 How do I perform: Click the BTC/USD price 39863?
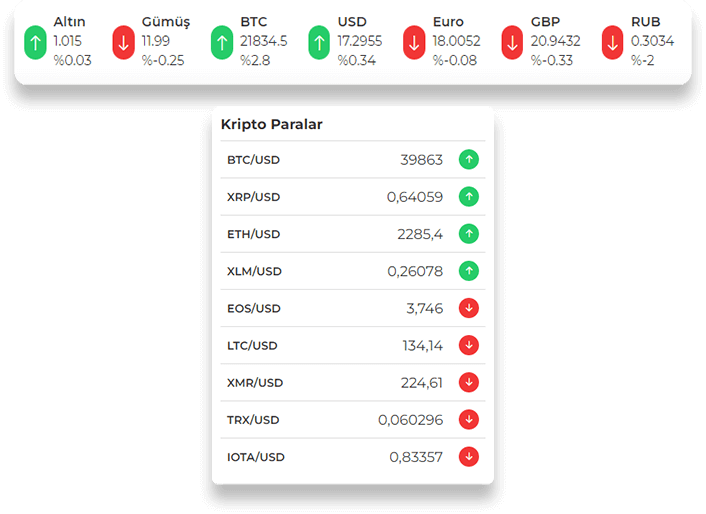pos(421,160)
